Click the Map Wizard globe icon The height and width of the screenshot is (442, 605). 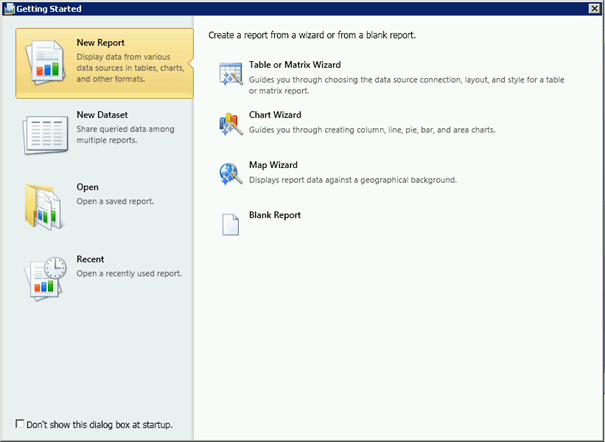click(x=231, y=174)
